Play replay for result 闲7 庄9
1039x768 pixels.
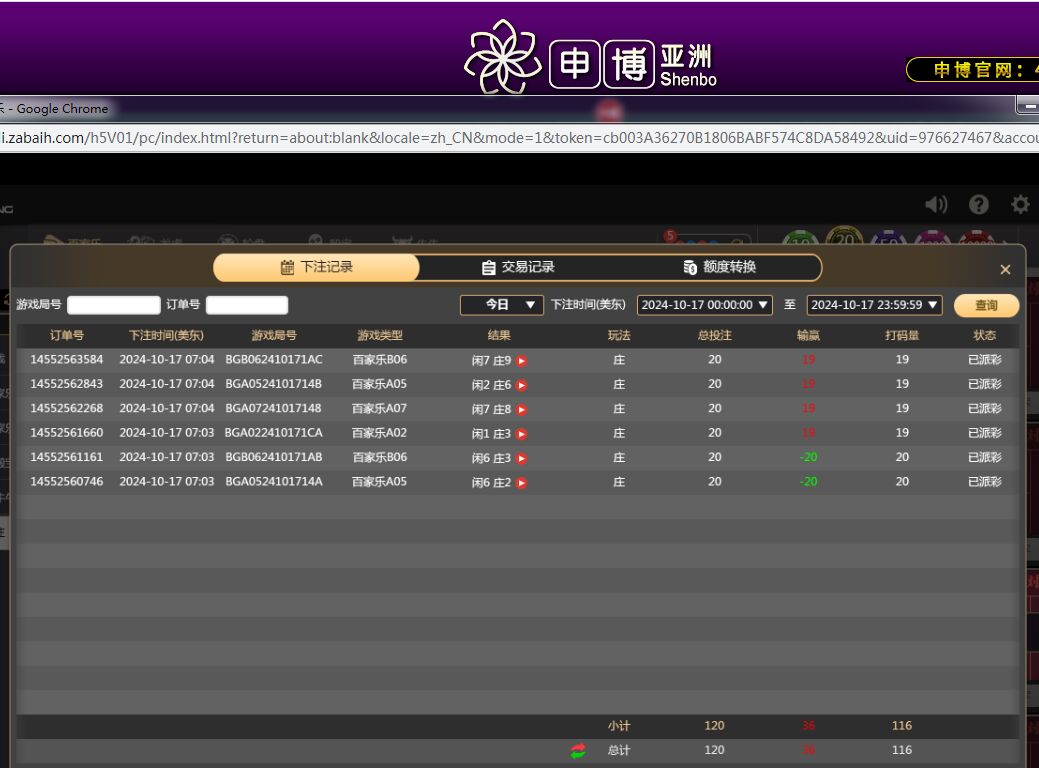521,361
